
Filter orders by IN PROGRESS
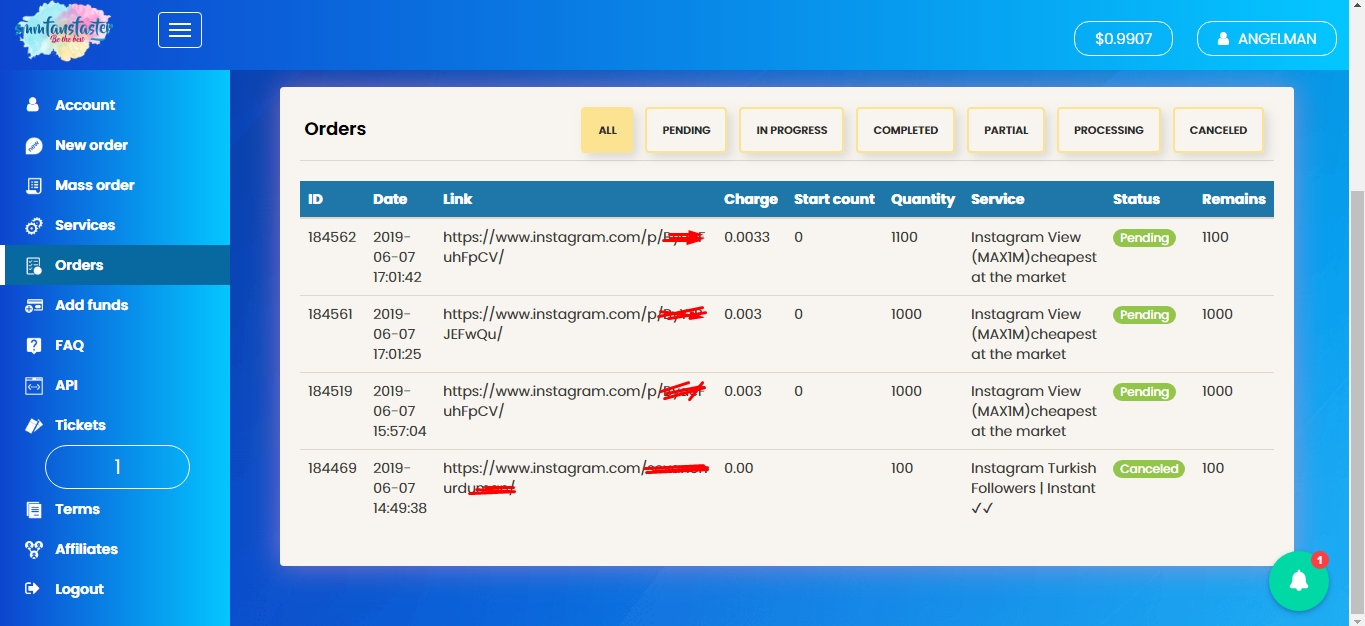(791, 130)
